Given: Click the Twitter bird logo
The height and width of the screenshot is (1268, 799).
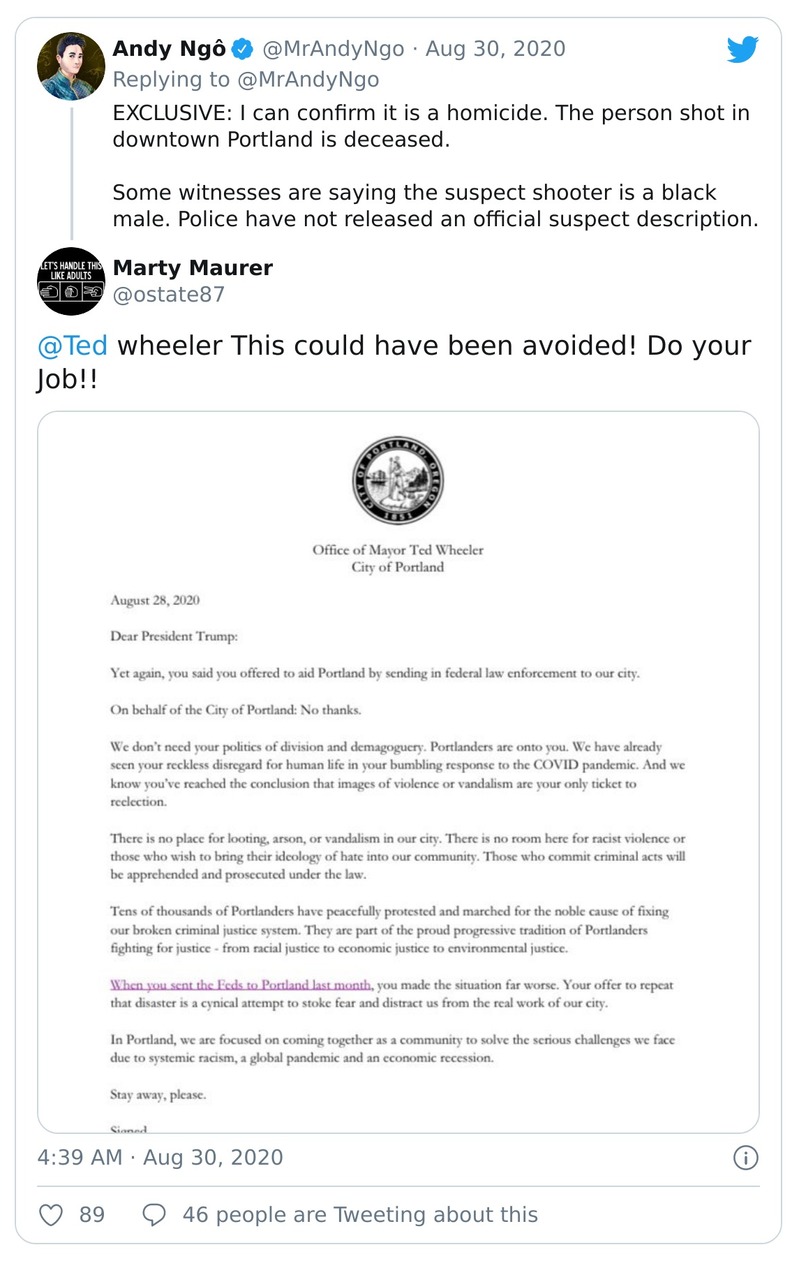Looking at the screenshot, I should point(742,49).
